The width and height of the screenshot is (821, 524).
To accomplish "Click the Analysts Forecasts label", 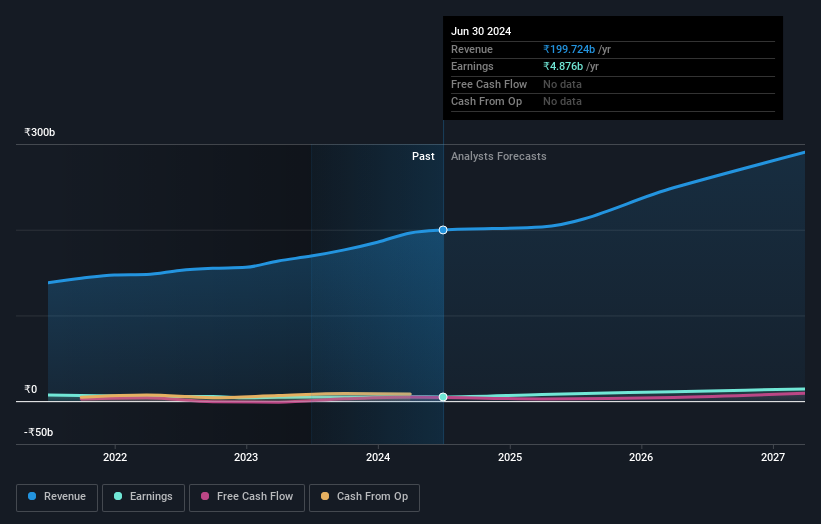I will 498,156.
